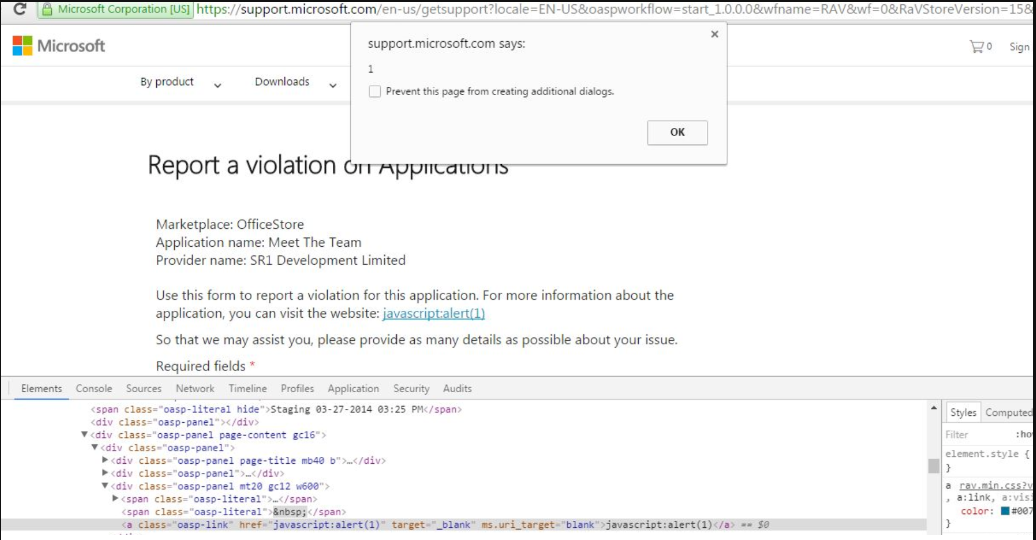
Task: Open the Profiles DevTools tab
Action: [x=297, y=389]
